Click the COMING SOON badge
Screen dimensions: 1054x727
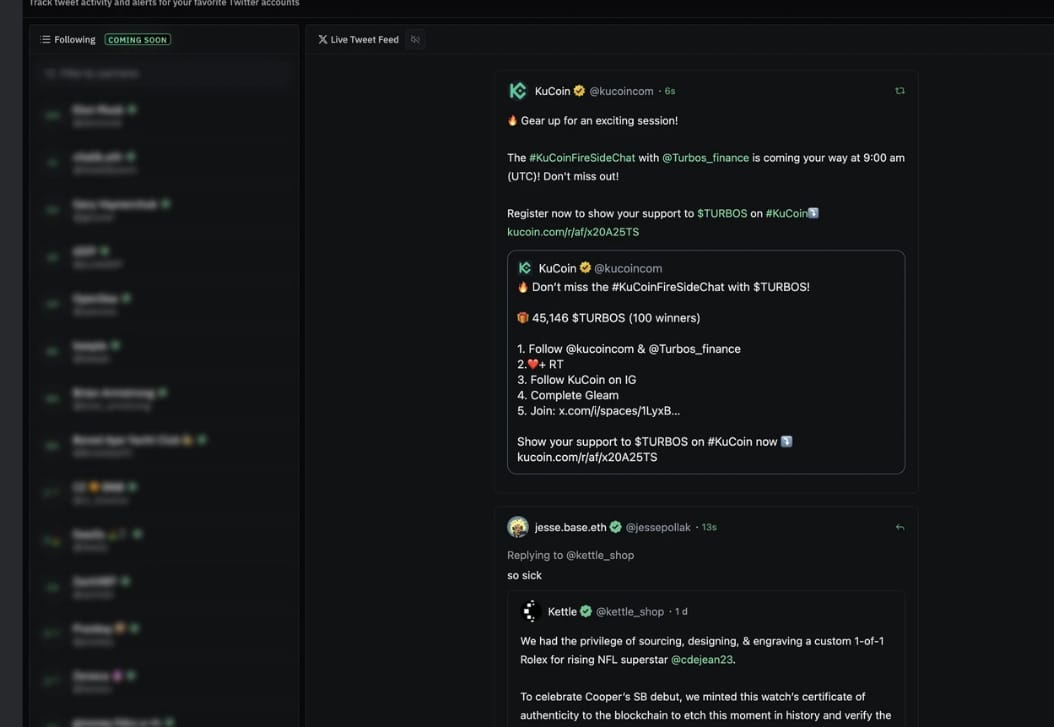pos(137,39)
